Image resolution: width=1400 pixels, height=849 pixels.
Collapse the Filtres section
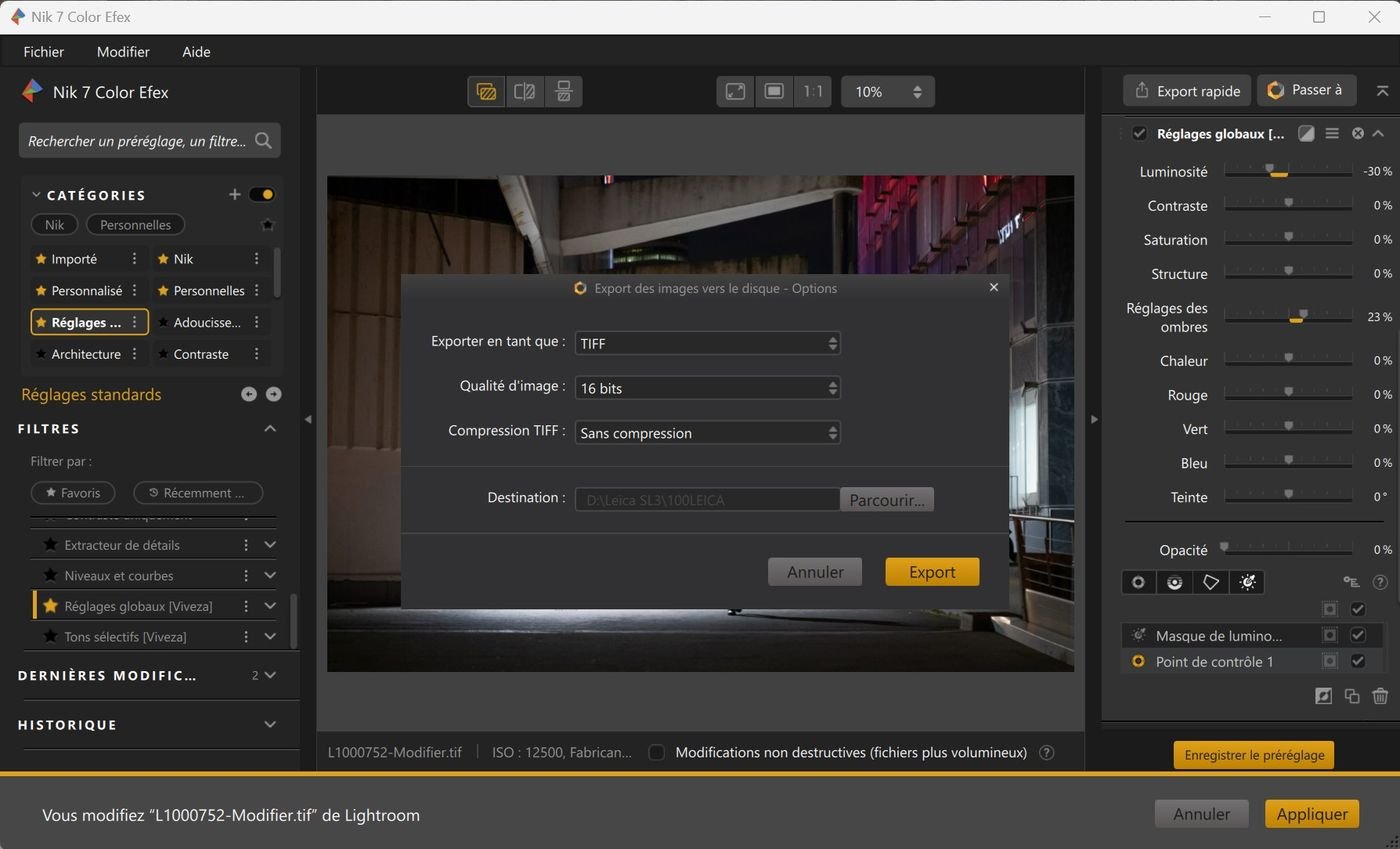click(x=269, y=428)
